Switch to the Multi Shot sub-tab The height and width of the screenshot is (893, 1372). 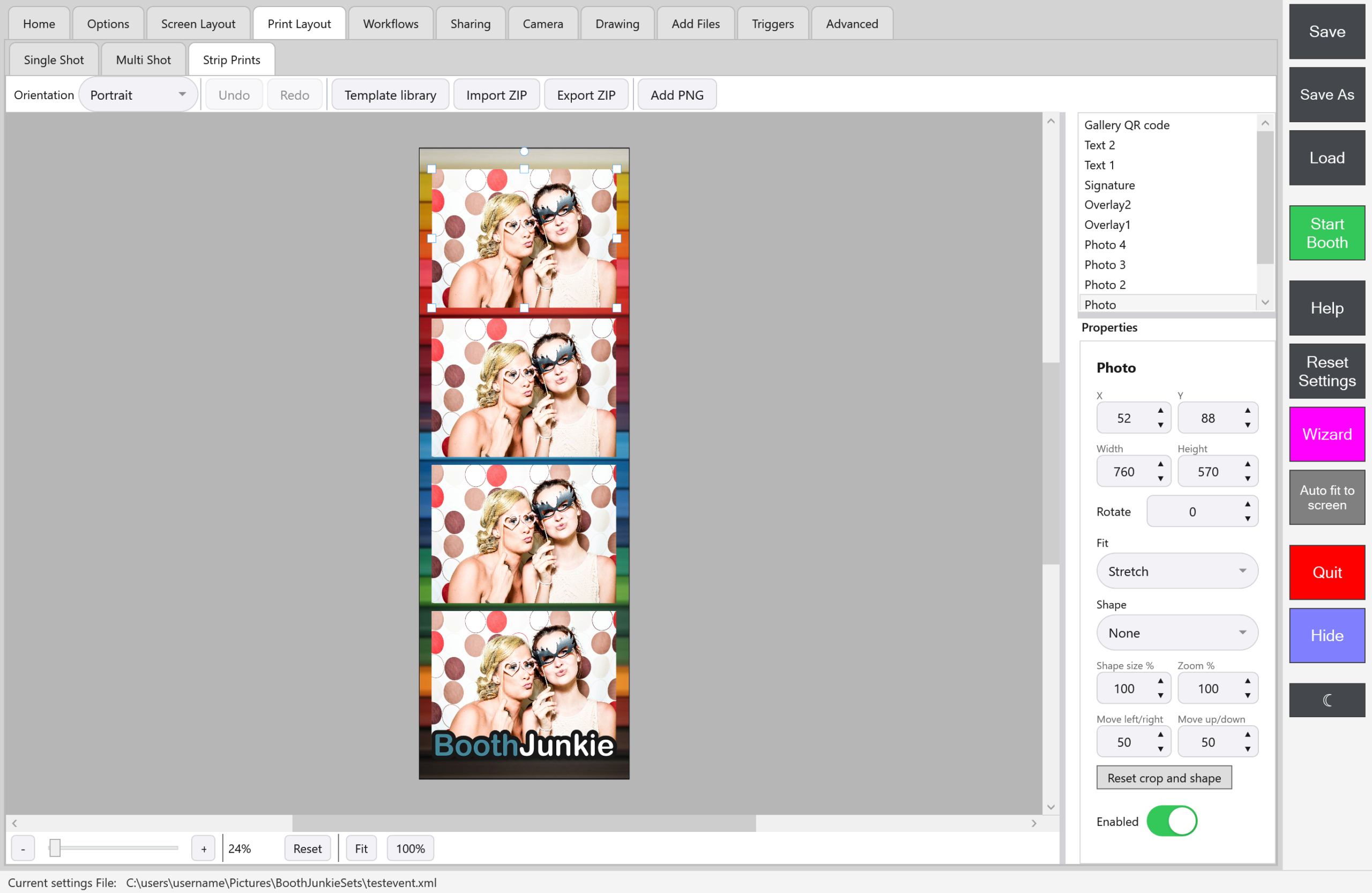(x=143, y=59)
